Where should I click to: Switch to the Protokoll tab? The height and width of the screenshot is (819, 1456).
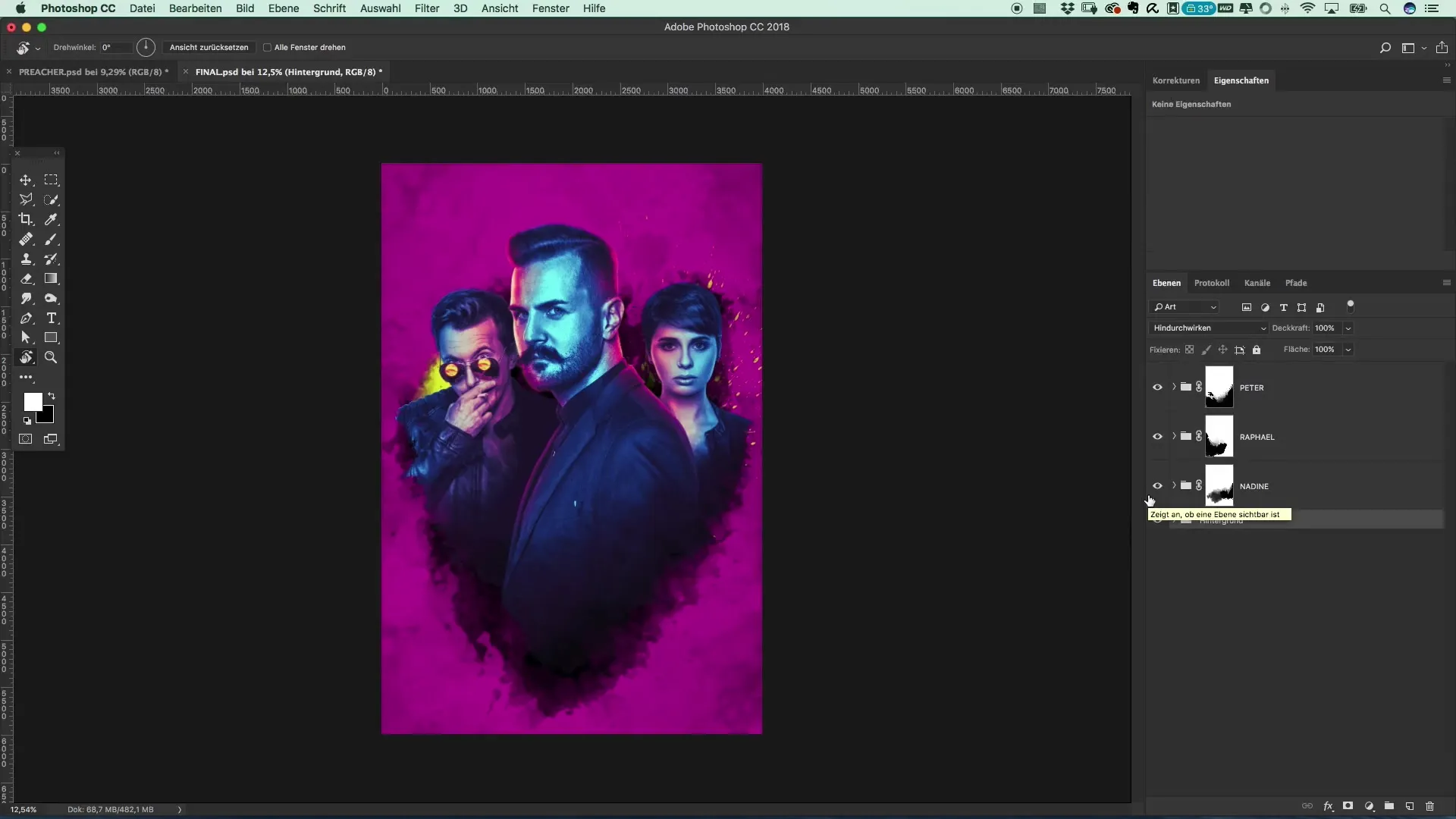1211,283
